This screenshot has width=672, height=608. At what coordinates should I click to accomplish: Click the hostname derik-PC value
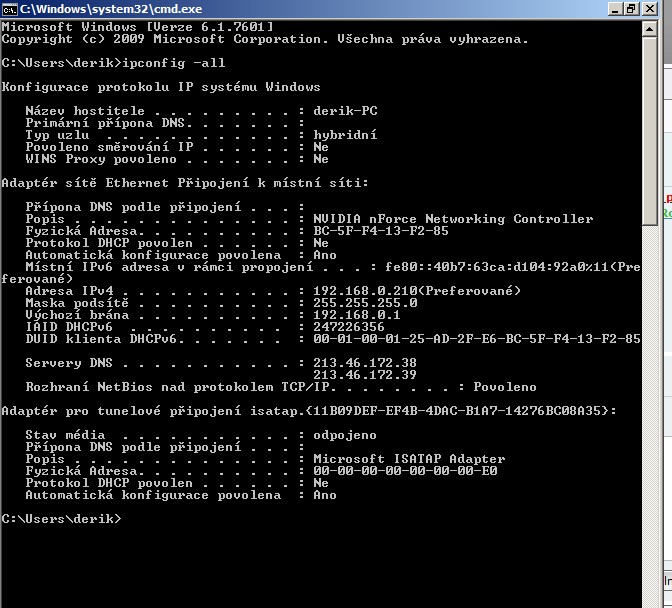coord(345,111)
